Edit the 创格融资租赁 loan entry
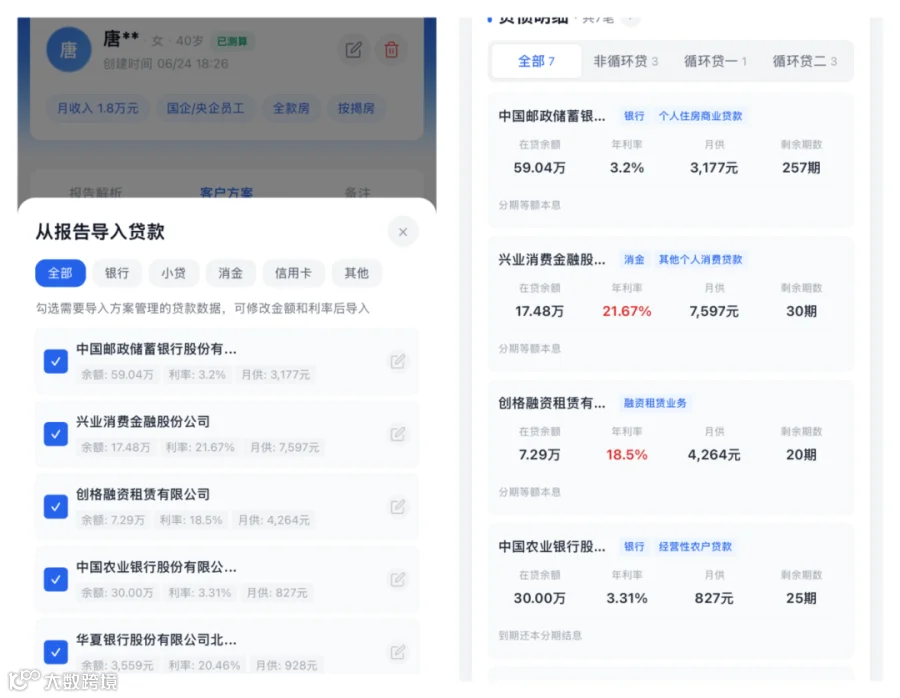The image size is (900, 698). (398, 507)
